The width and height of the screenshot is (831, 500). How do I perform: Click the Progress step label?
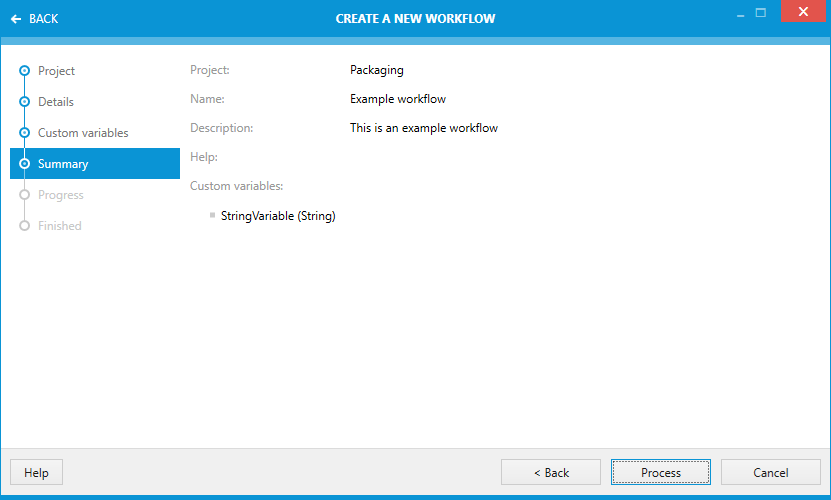(x=60, y=195)
